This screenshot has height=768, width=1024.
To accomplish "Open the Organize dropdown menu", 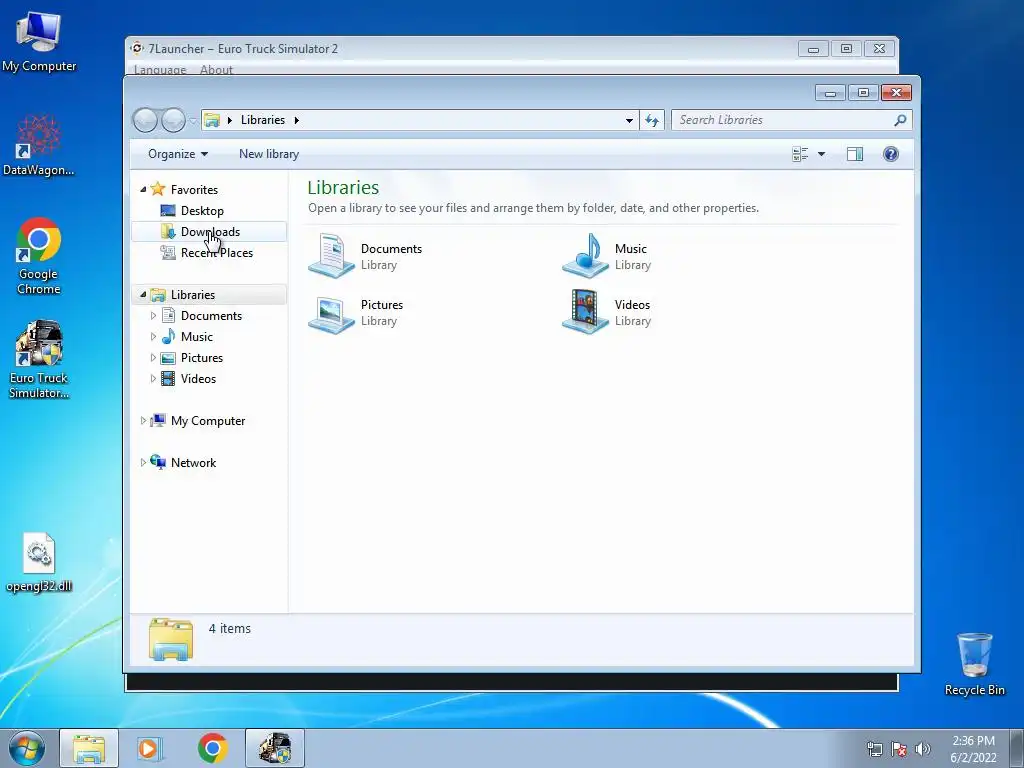I will [x=178, y=154].
